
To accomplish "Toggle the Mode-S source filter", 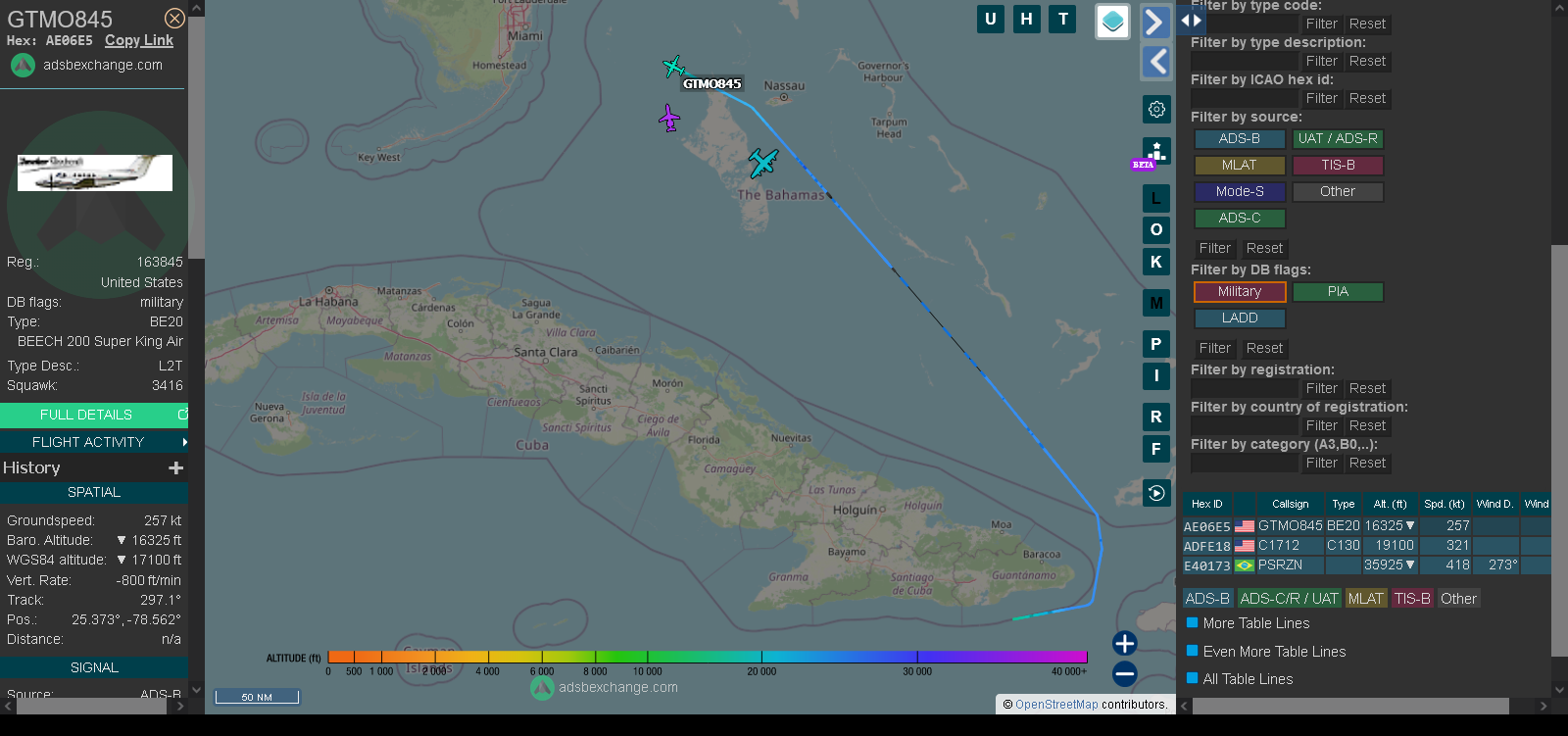I will [1240, 192].
